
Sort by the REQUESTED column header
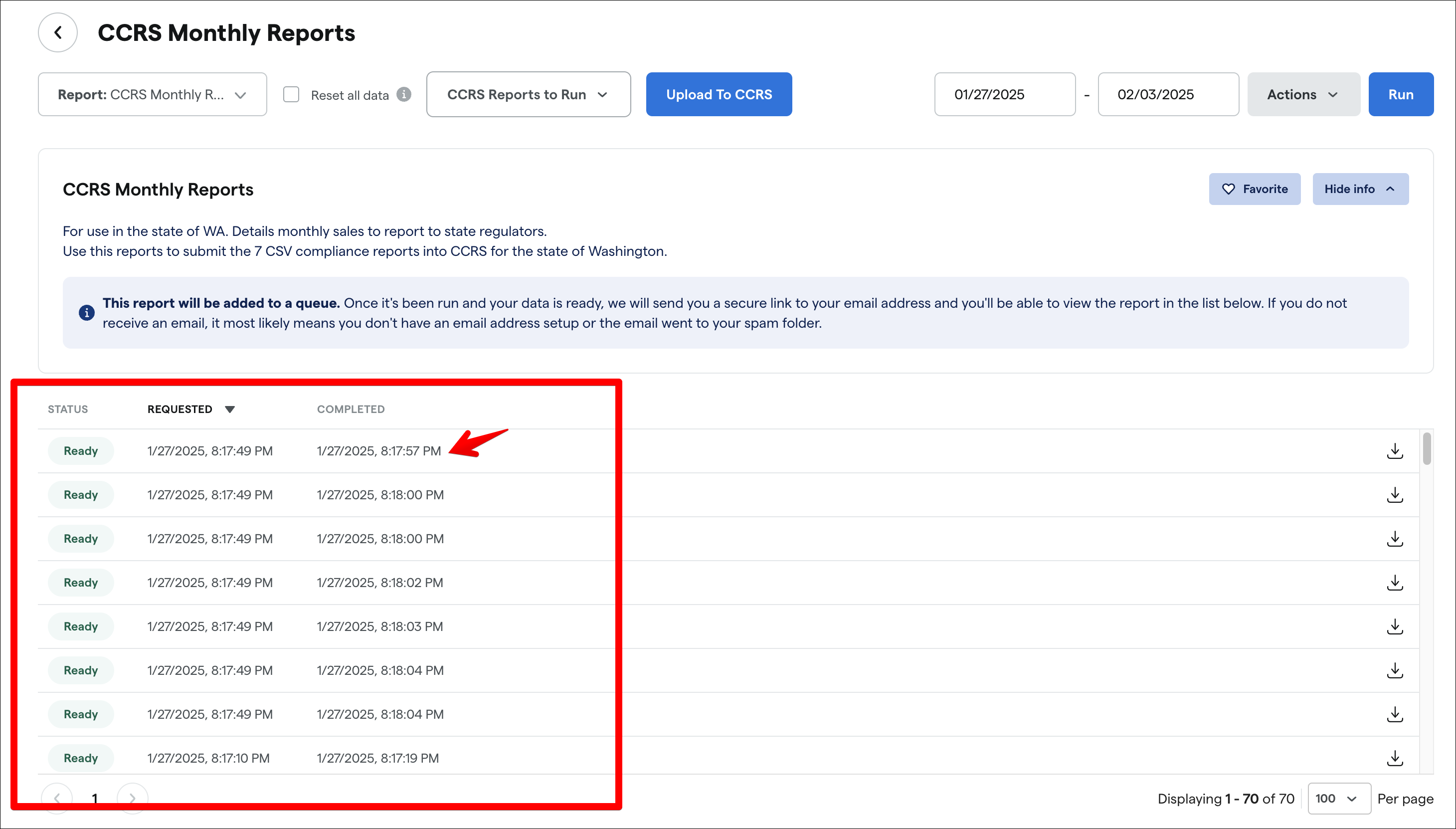click(180, 410)
